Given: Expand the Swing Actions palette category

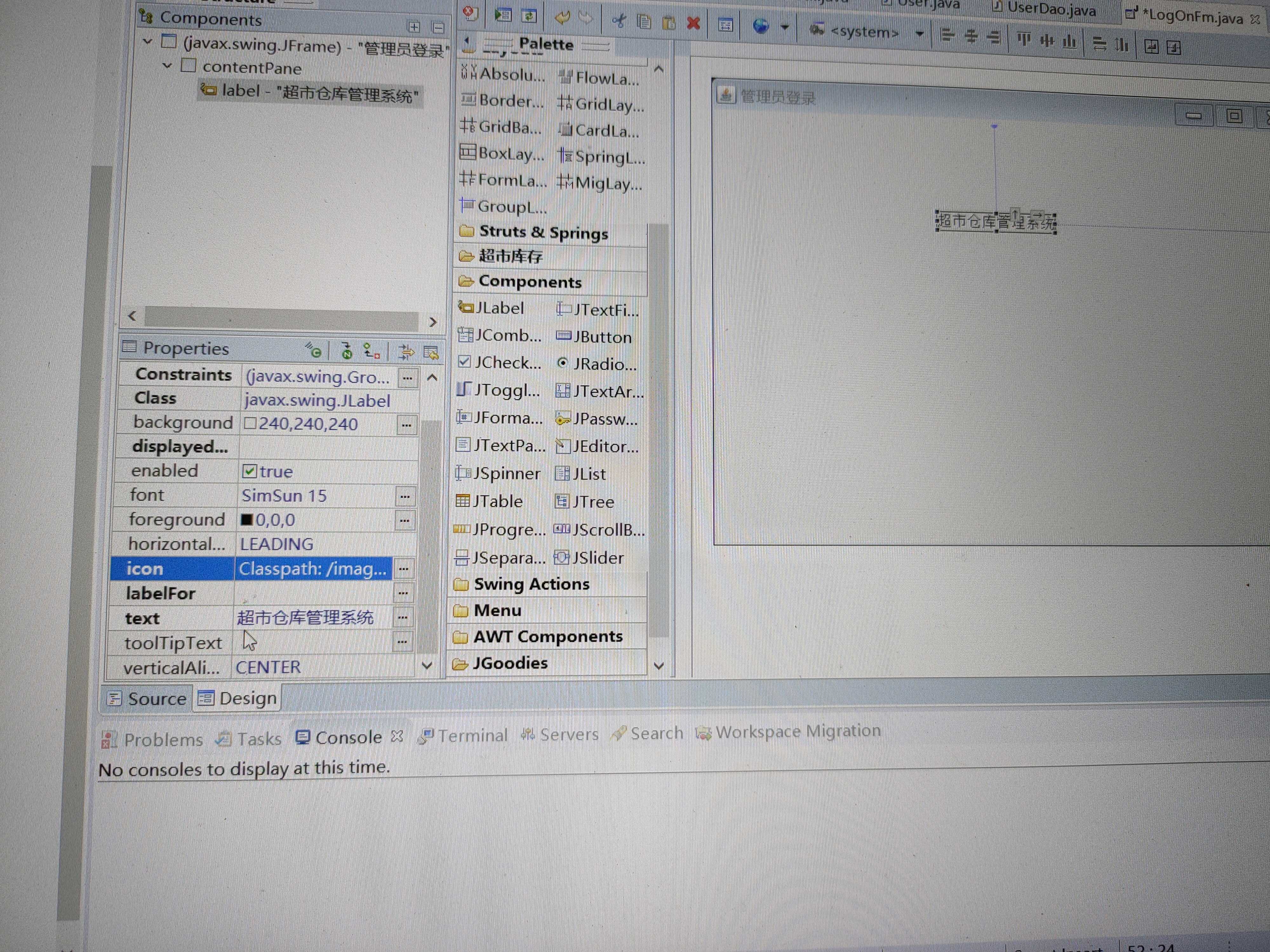Looking at the screenshot, I should pos(547,584).
